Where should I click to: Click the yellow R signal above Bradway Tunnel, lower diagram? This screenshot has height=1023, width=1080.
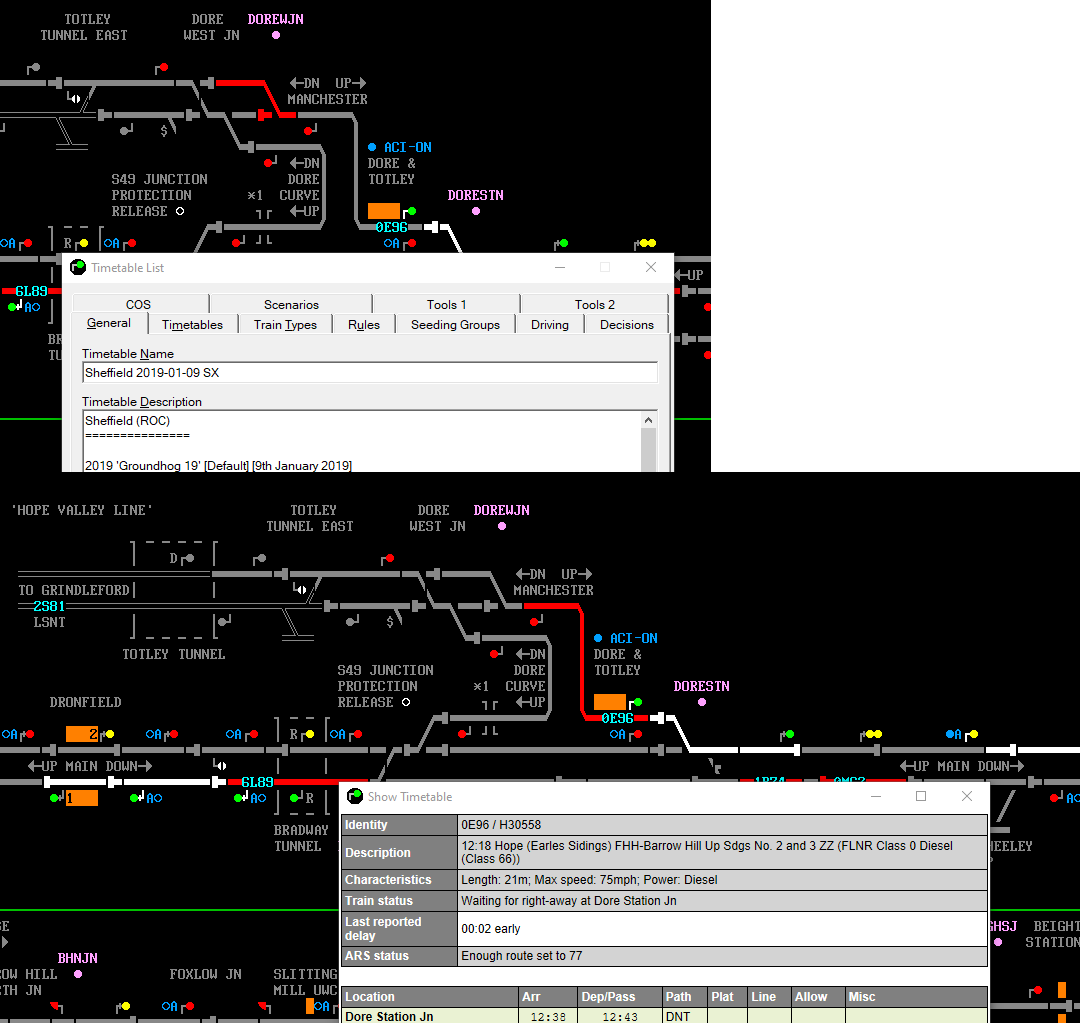tap(310, 734)
